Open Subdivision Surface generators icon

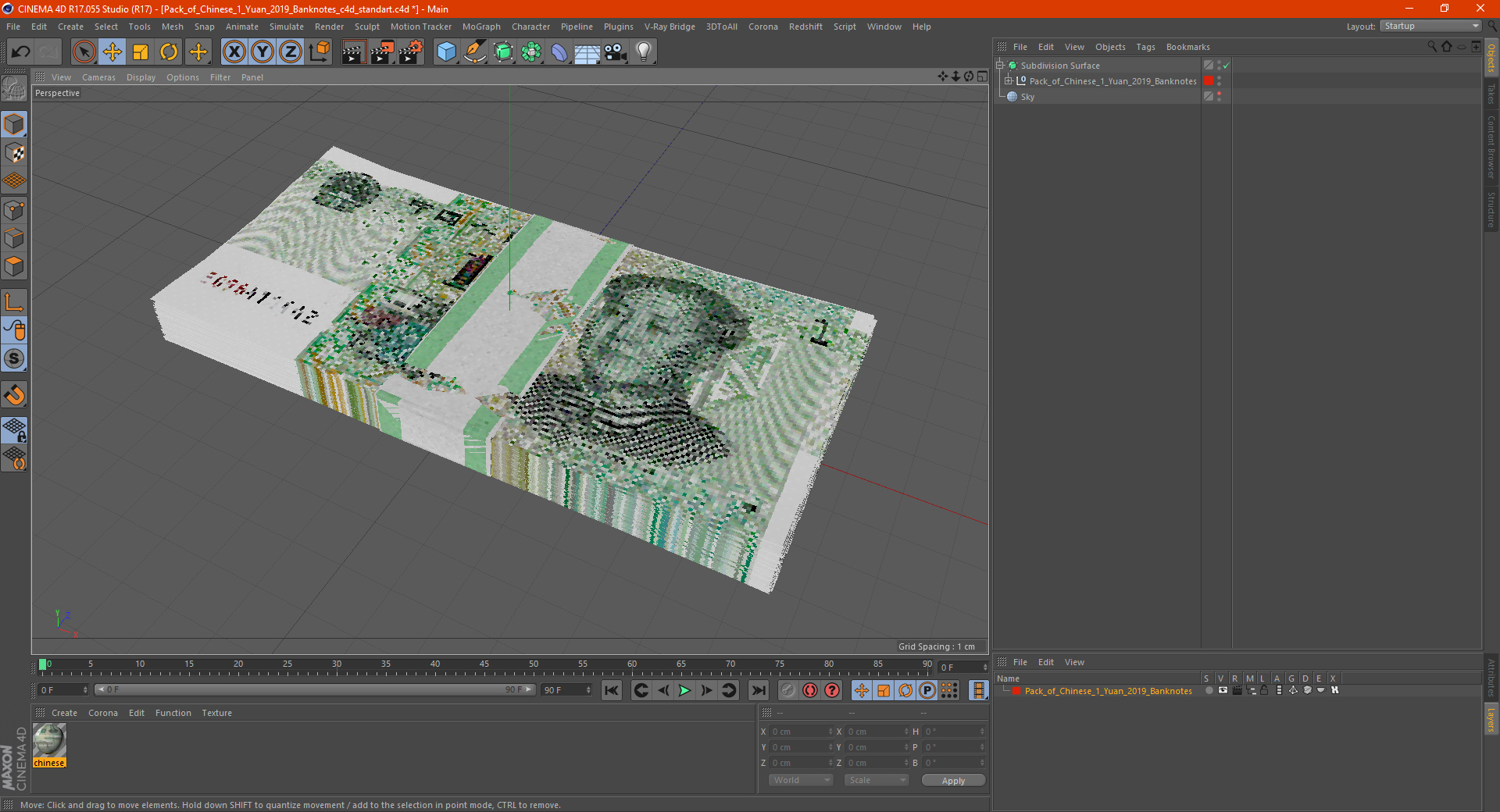503,52
